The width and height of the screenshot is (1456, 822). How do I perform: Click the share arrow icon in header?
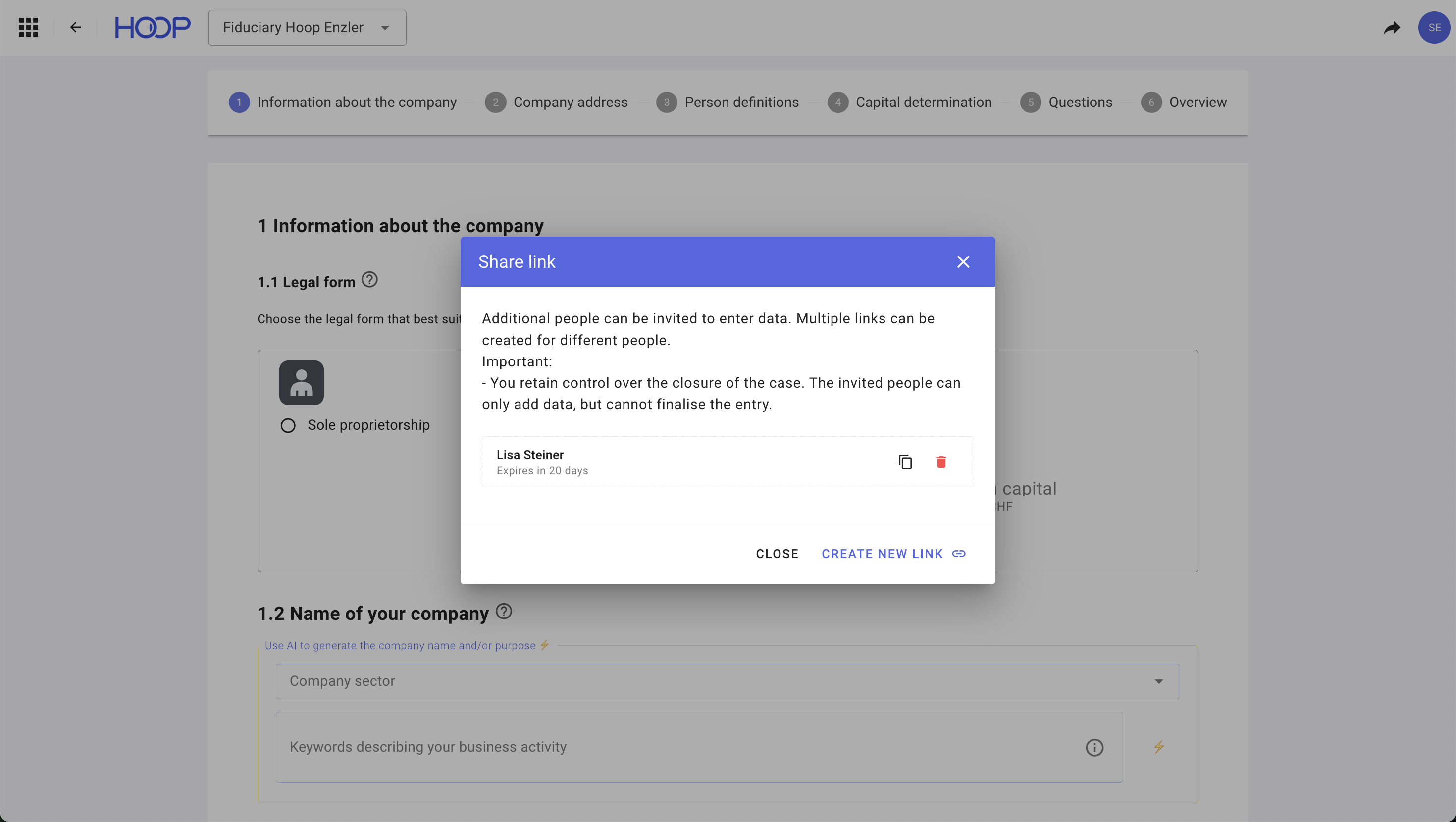click(1392, 27)
